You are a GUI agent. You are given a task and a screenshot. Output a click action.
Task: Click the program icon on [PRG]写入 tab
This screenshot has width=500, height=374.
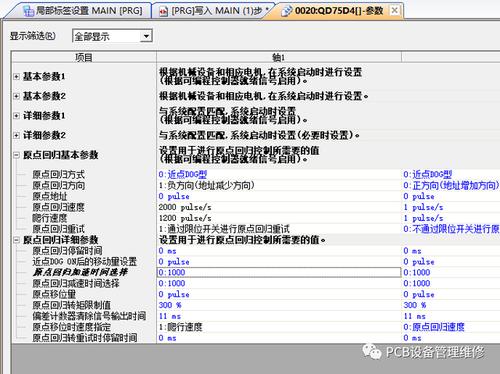click(x=163, y=12)
